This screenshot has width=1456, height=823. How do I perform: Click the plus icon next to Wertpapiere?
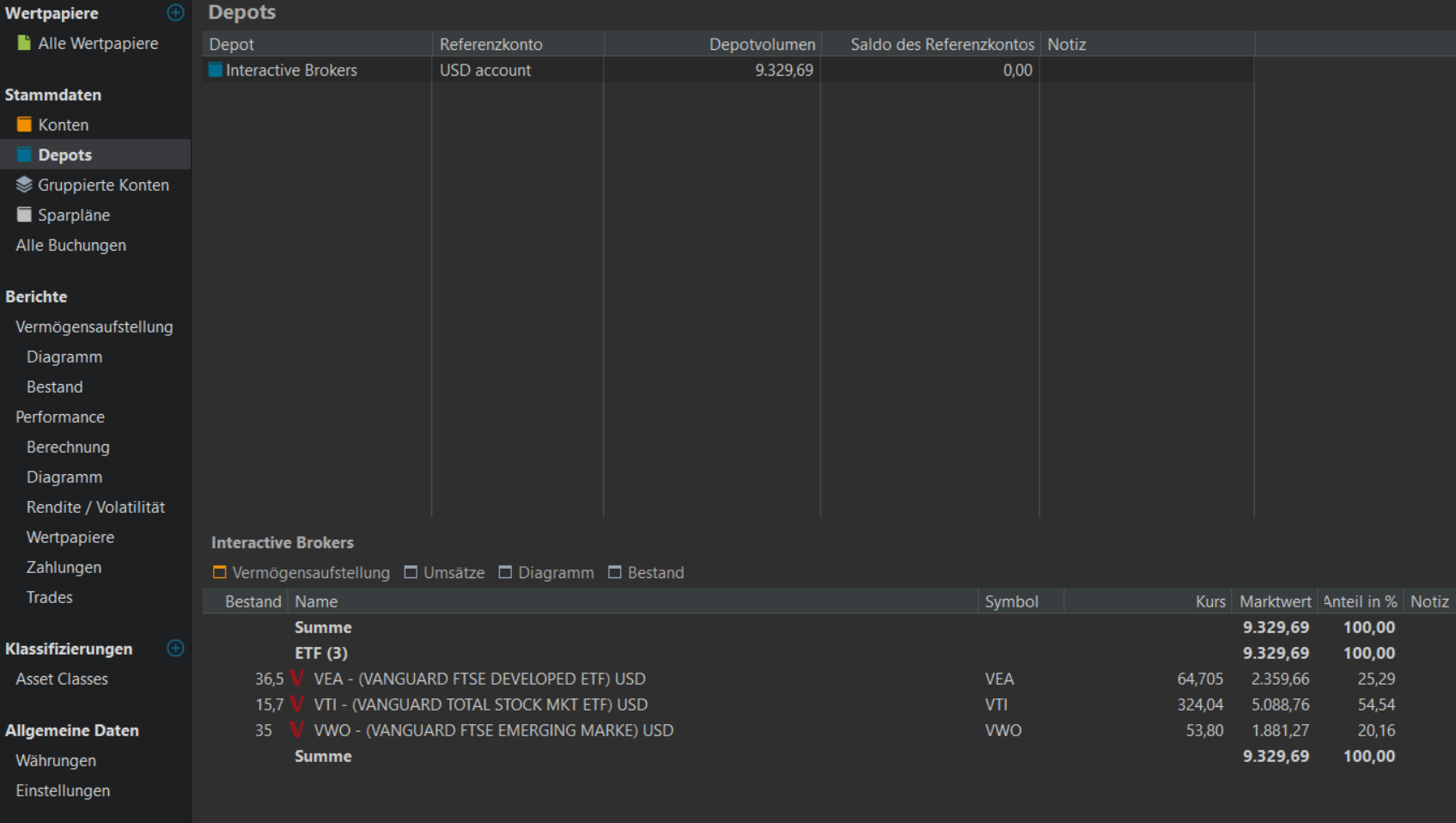point(175,13)
